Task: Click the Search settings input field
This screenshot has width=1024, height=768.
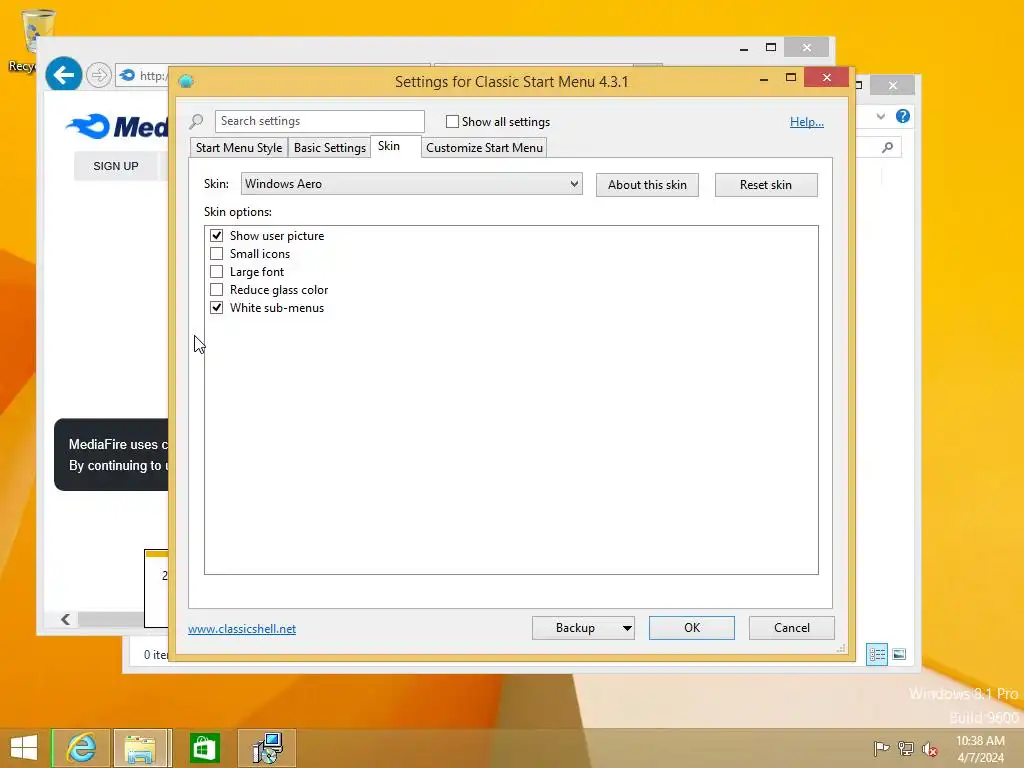Action: (319, 121)
